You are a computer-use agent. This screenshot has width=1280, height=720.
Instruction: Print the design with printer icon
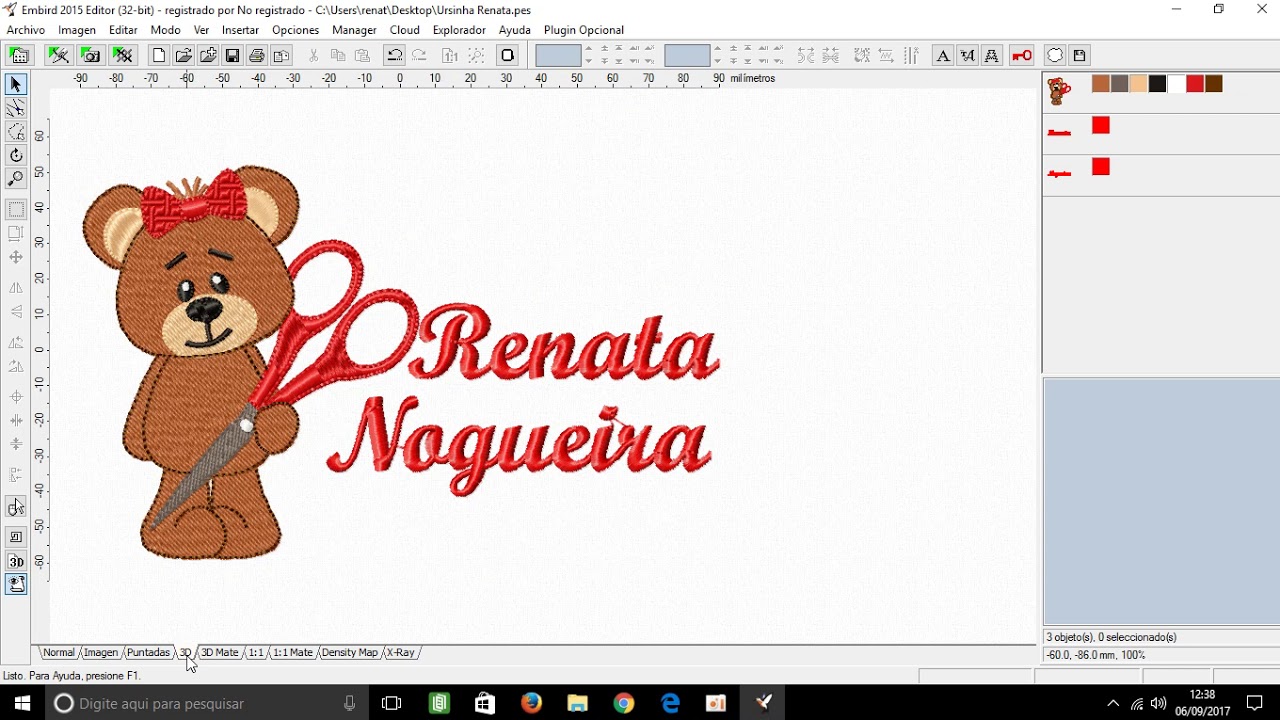click(257, 56)
